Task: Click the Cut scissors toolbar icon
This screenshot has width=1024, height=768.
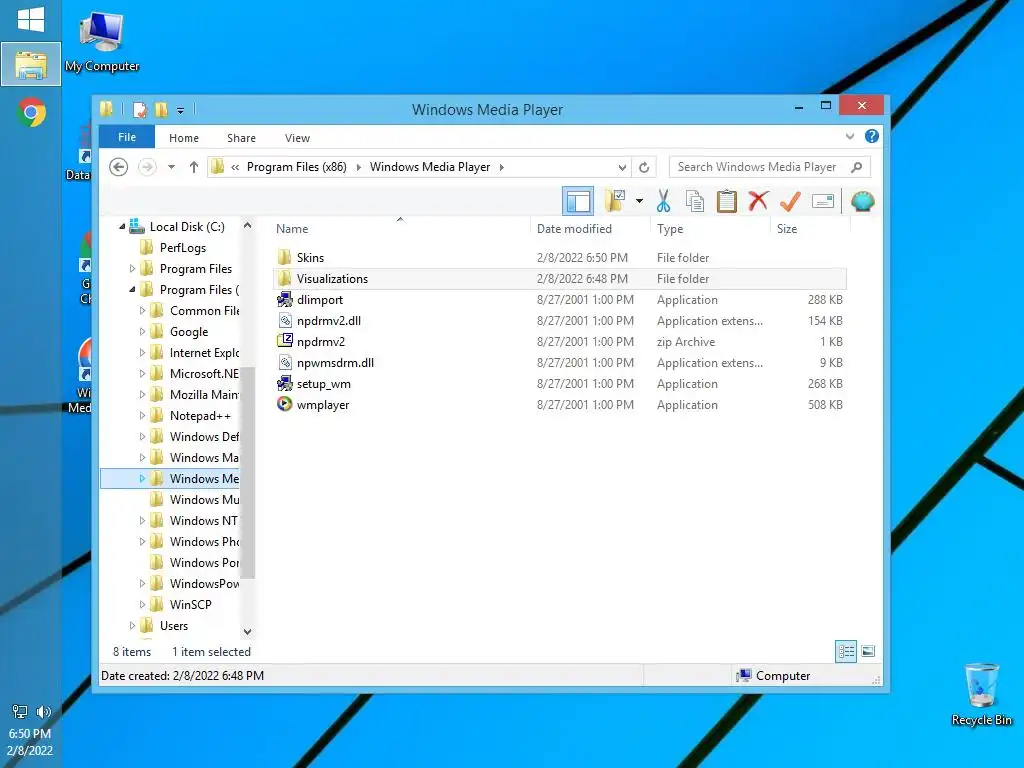Action: click(x=664, y=201)
